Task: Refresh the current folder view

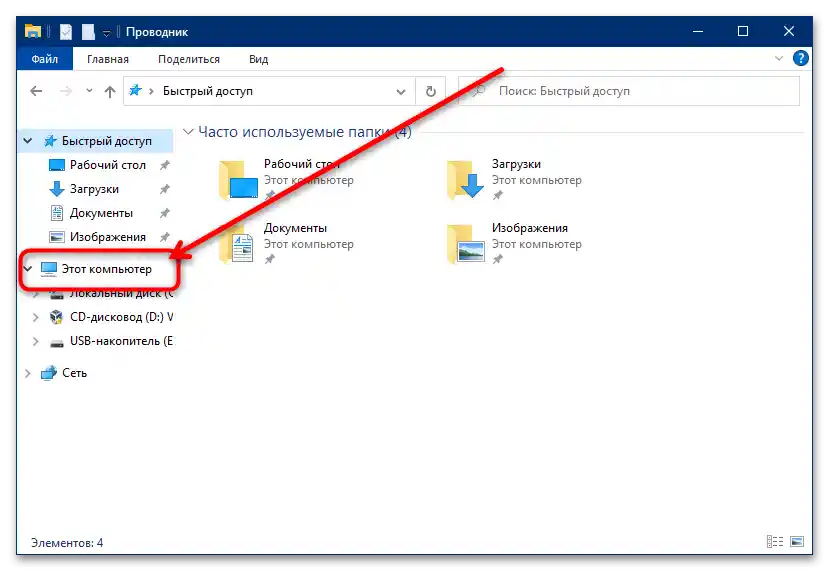Action: (x=430, y=91)
